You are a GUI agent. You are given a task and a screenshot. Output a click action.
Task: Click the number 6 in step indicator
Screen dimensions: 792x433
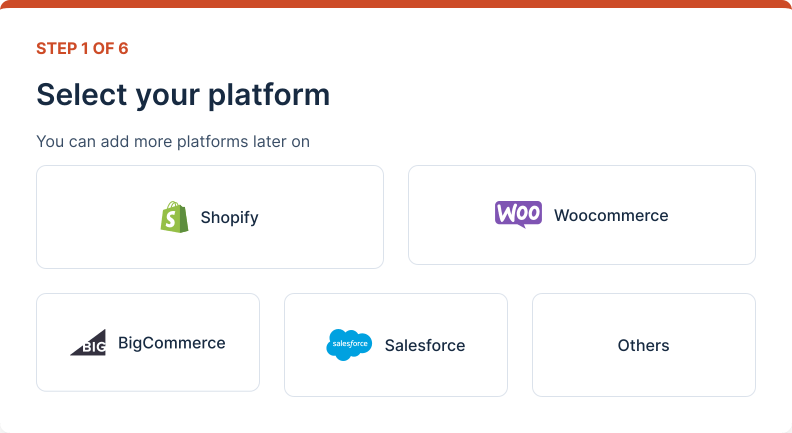pos(123,48)
